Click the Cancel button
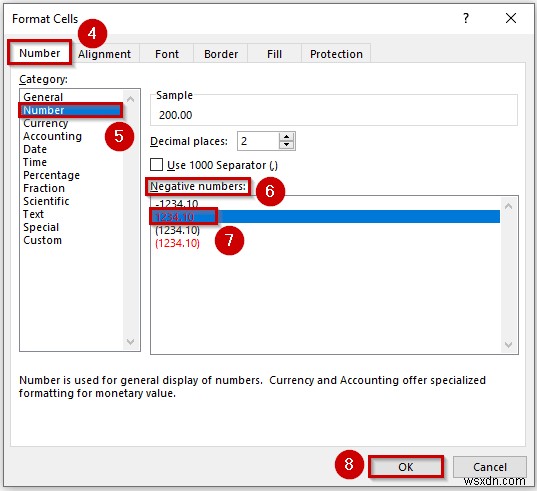537x491 pixels. pyautogui.click(x=489, y=467)
